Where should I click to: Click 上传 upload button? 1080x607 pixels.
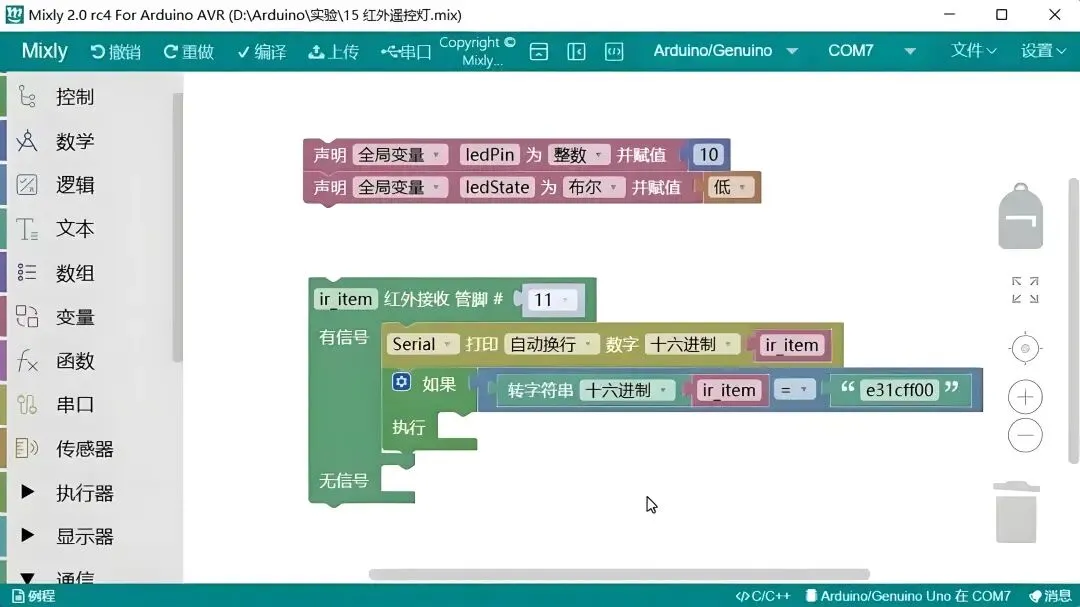pos(333,52)
